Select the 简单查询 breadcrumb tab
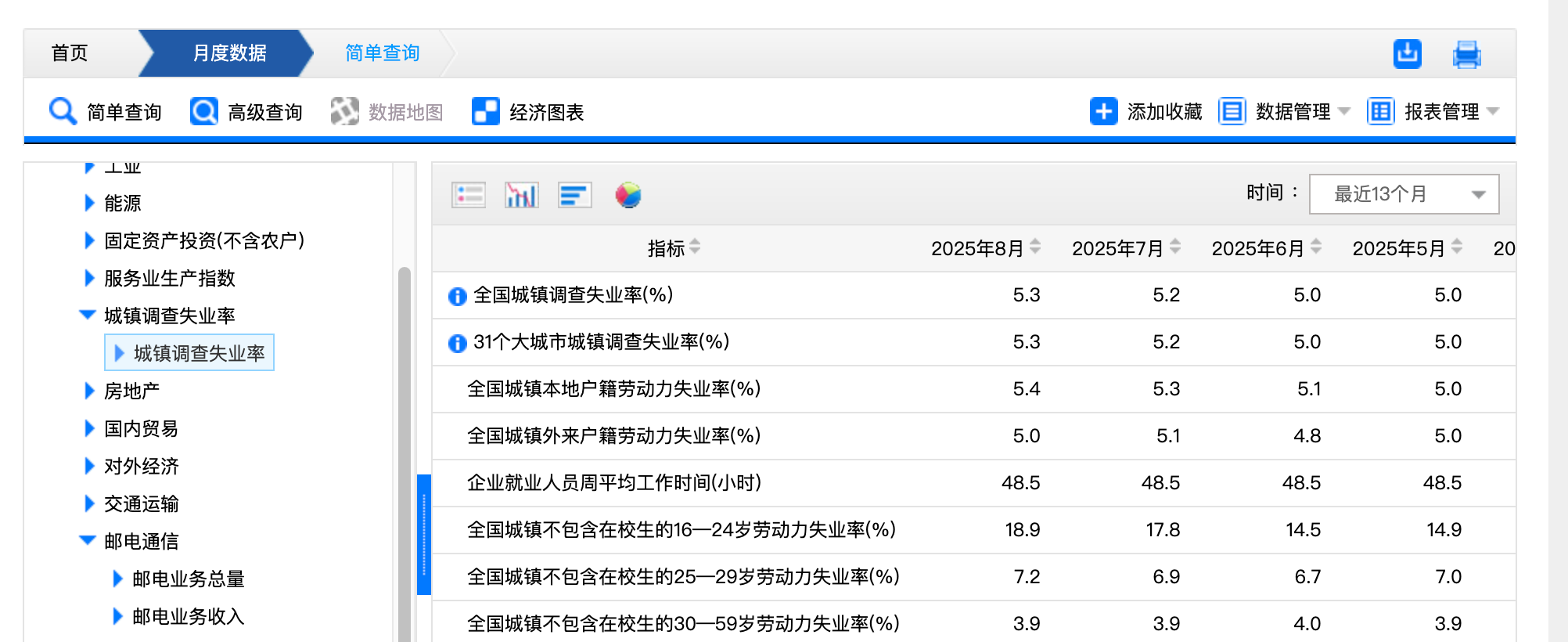This screenshot has width=1568, height=642. click(x=383, y=53)
